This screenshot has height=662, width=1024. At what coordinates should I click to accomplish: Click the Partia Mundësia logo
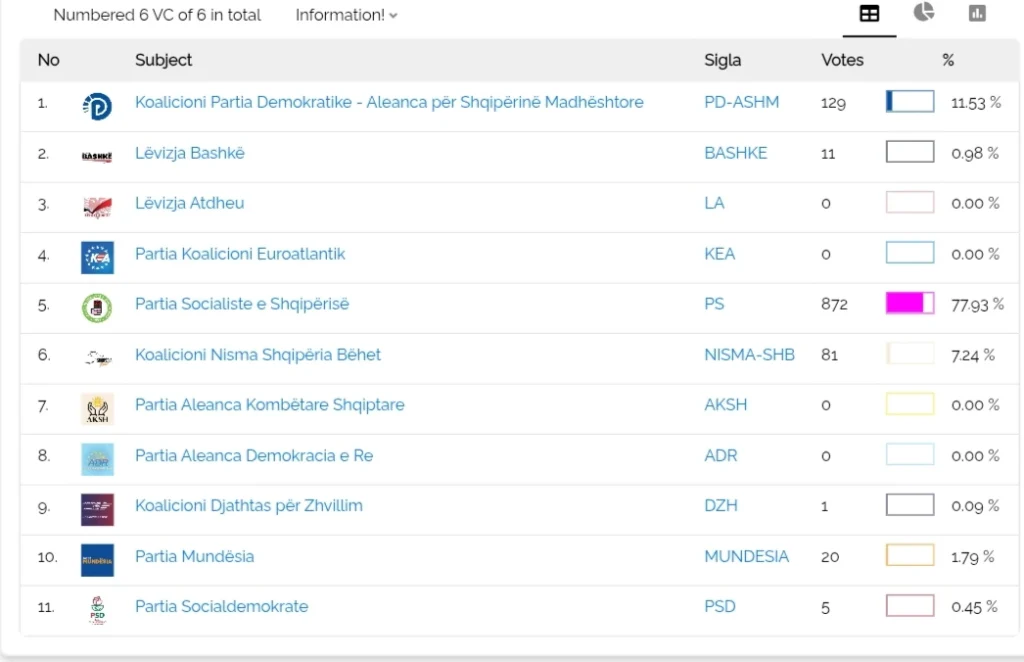(x=97, y=559)
